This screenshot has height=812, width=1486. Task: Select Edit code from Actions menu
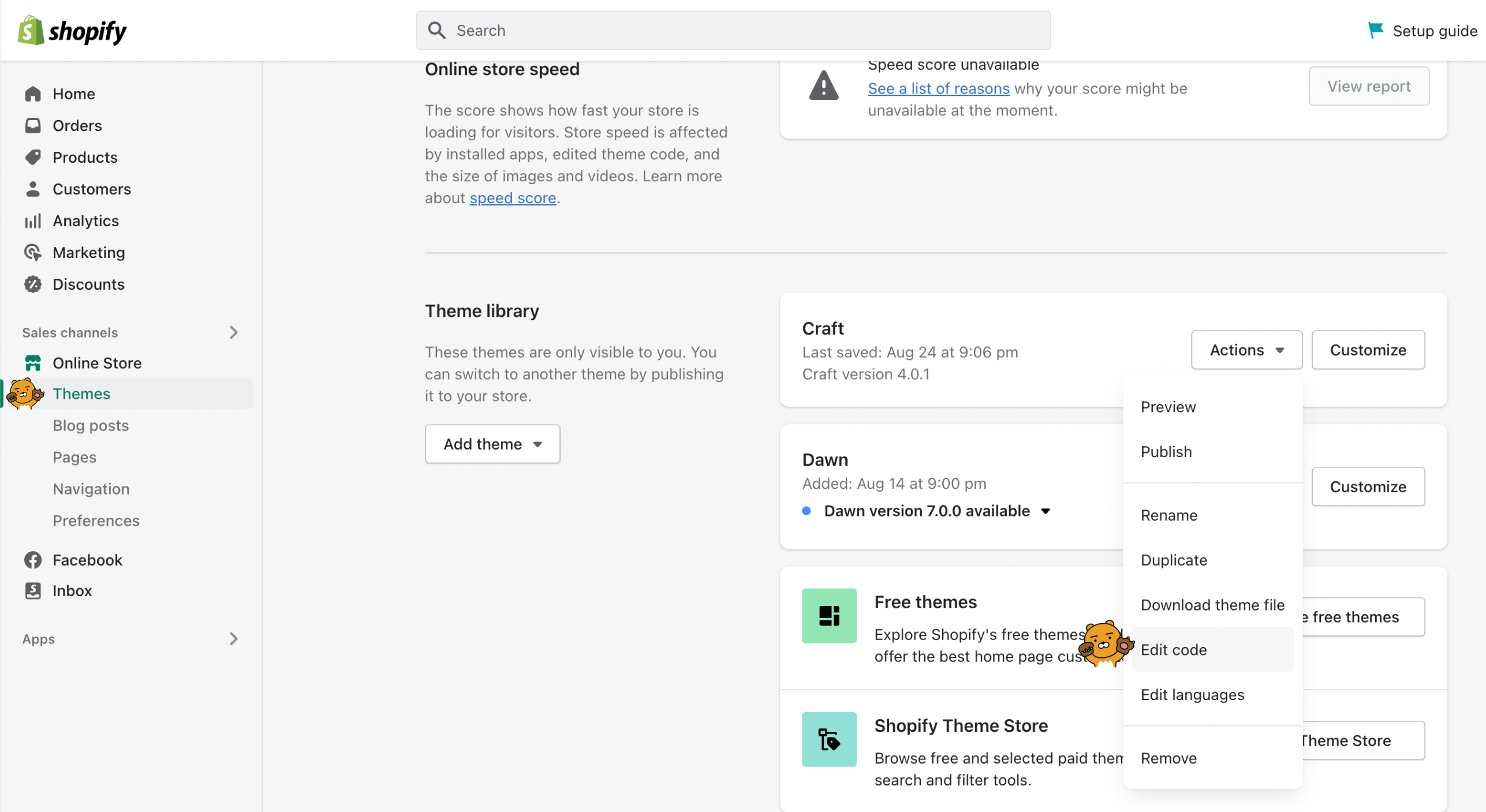[1173, 650]
